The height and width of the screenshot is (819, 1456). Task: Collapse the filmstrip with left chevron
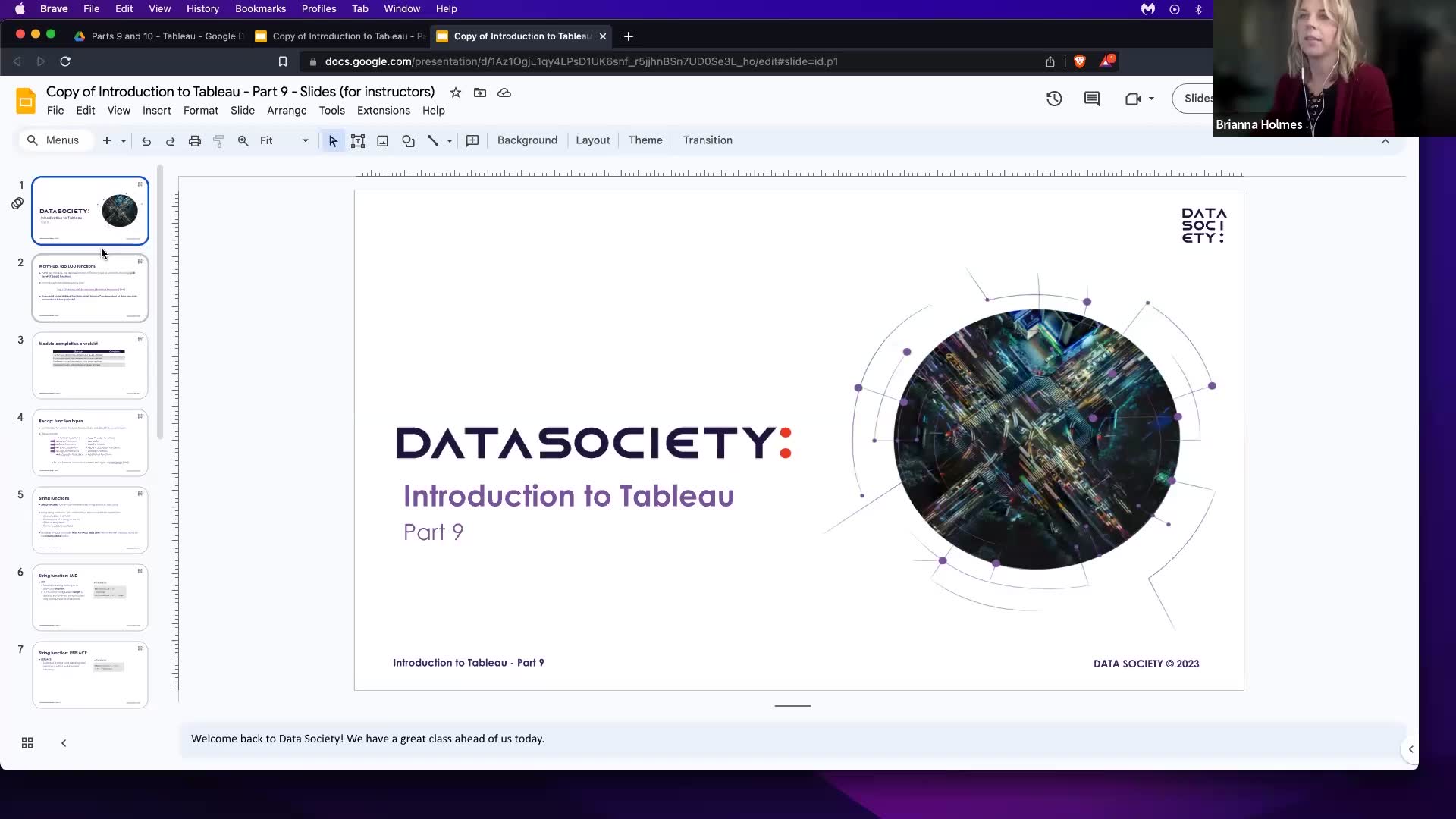(x=64, y=743)
